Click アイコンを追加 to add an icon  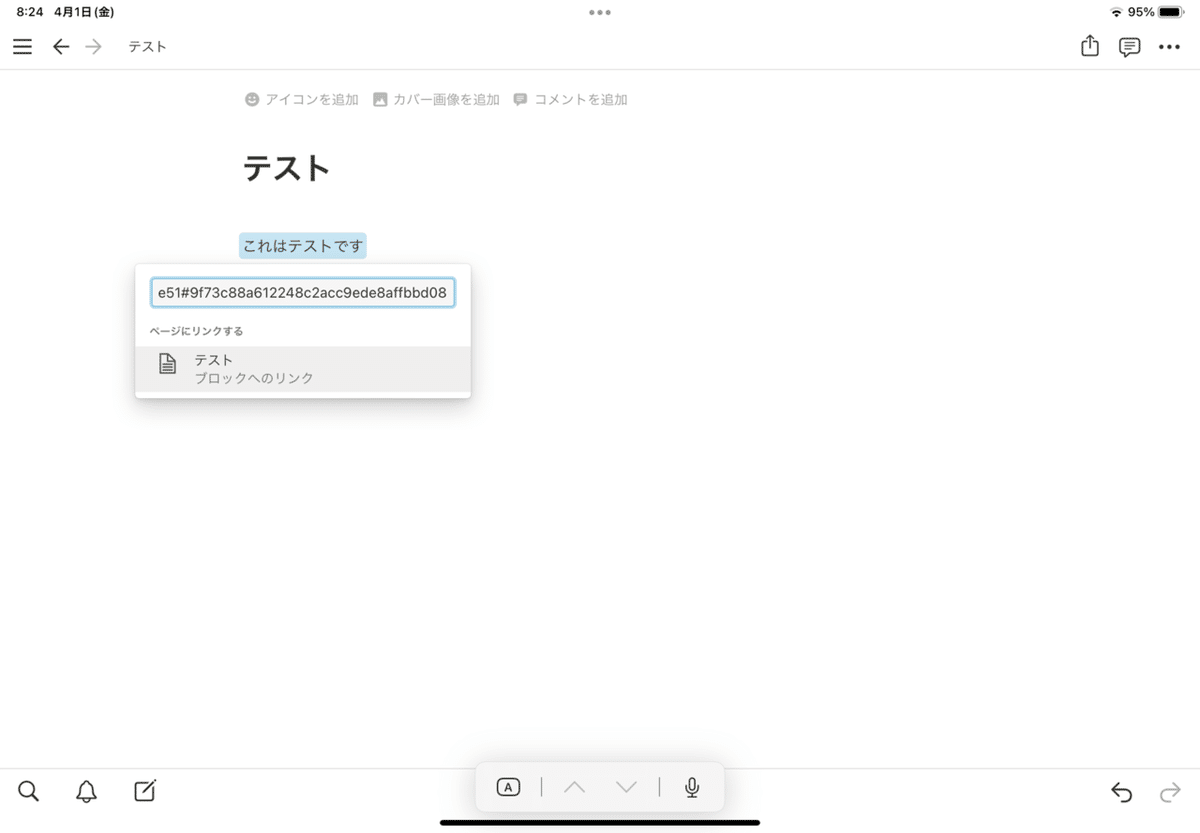coord(302,100)
